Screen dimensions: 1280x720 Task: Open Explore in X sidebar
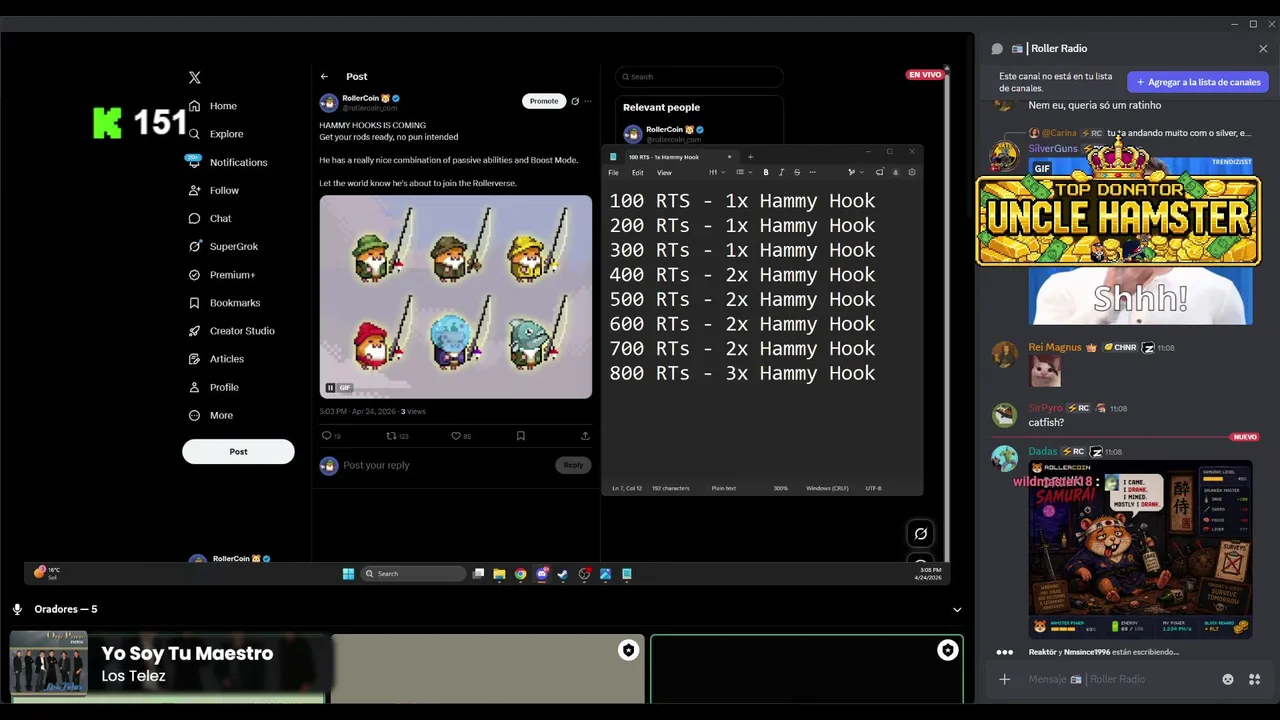tap(216, 134)
